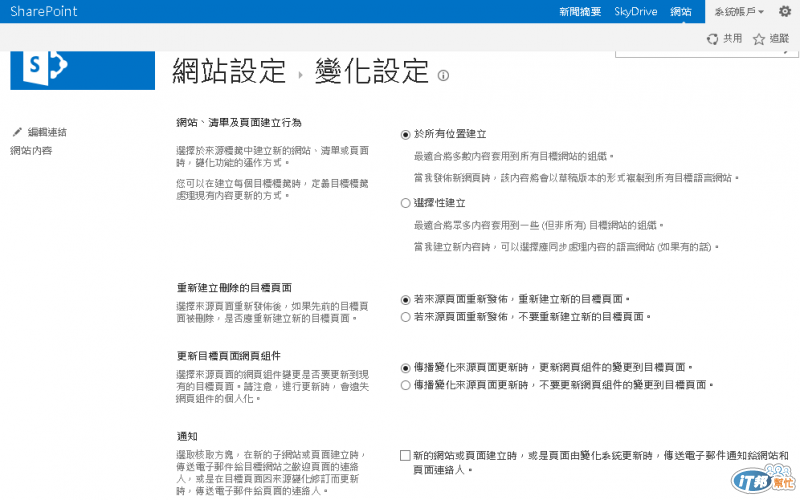Open SkyDrive in top navigation
The image size is (800, 500).
636,11
